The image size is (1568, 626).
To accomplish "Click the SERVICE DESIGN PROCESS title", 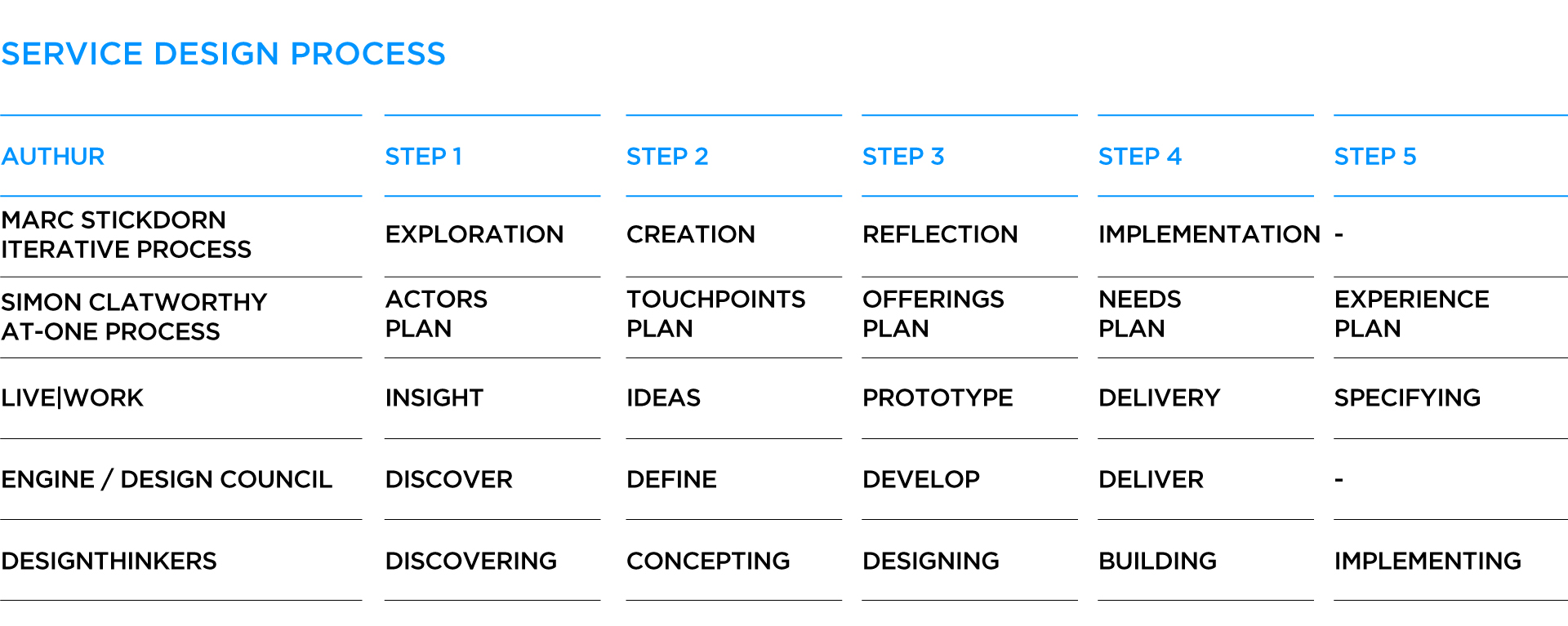I will click(223, 54).
